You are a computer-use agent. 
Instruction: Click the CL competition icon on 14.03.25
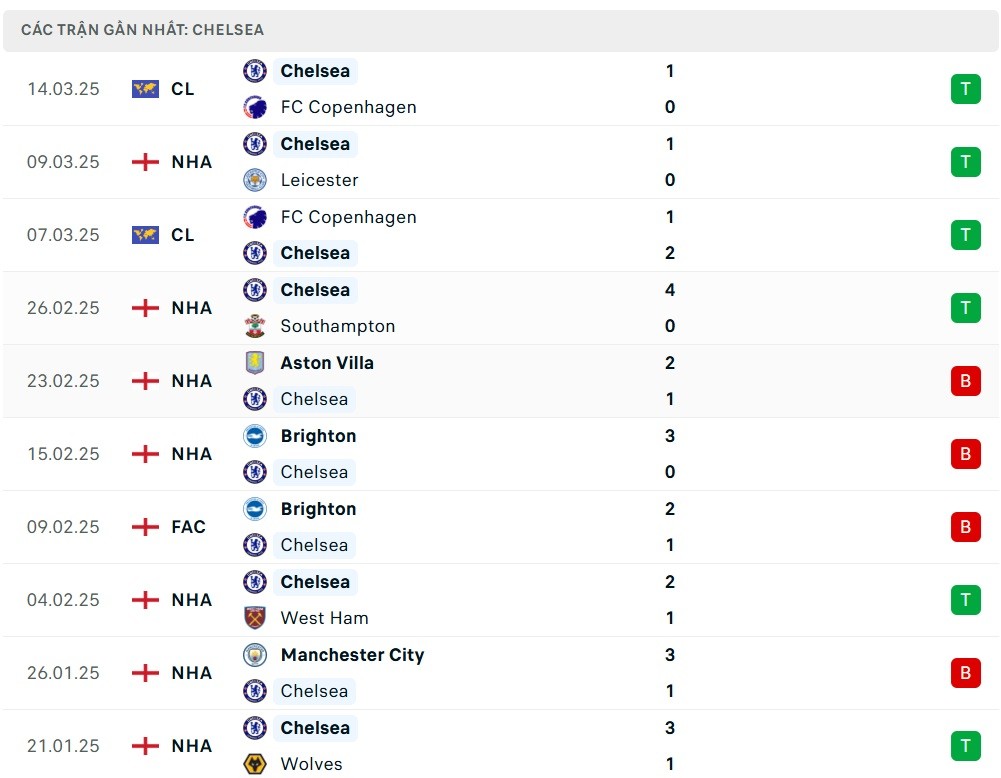[x=145, y=89]
